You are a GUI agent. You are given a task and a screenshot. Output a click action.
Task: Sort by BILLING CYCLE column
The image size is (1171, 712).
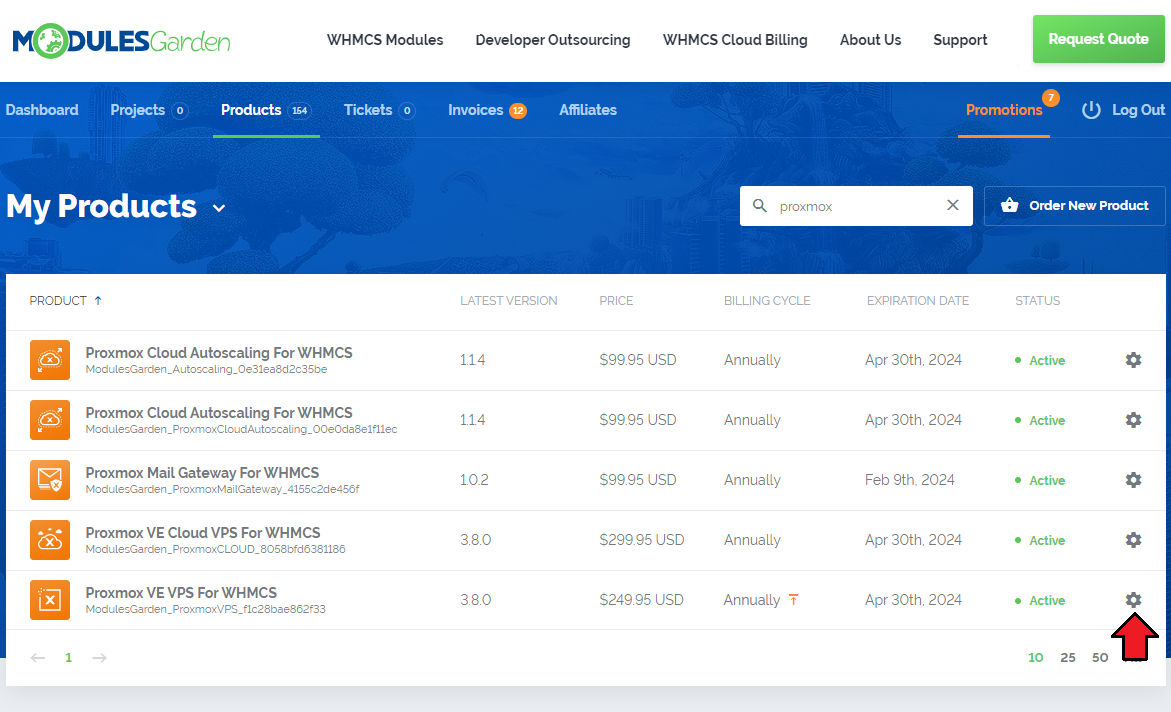coord(767,300)
